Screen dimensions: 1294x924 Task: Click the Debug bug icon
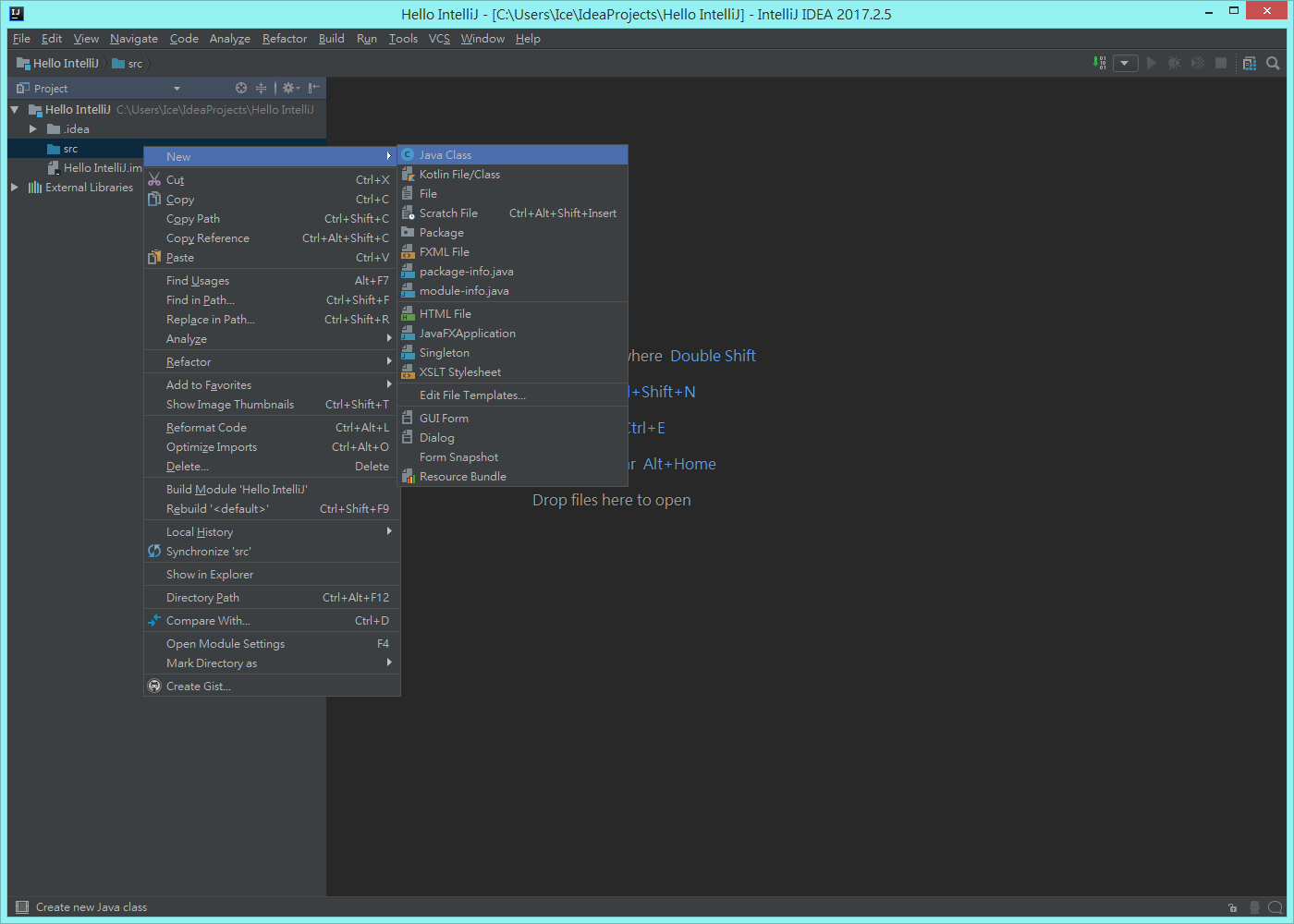1175,63
